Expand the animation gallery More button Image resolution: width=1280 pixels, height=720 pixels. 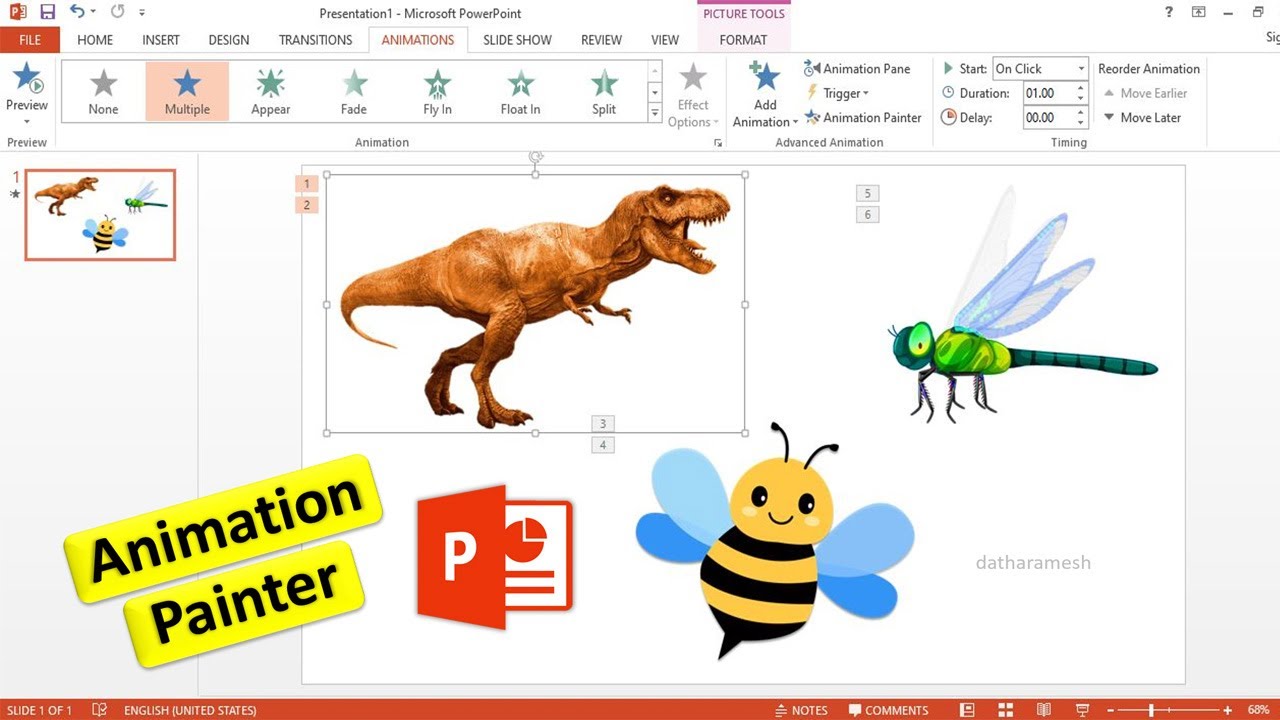click(655, 113)
